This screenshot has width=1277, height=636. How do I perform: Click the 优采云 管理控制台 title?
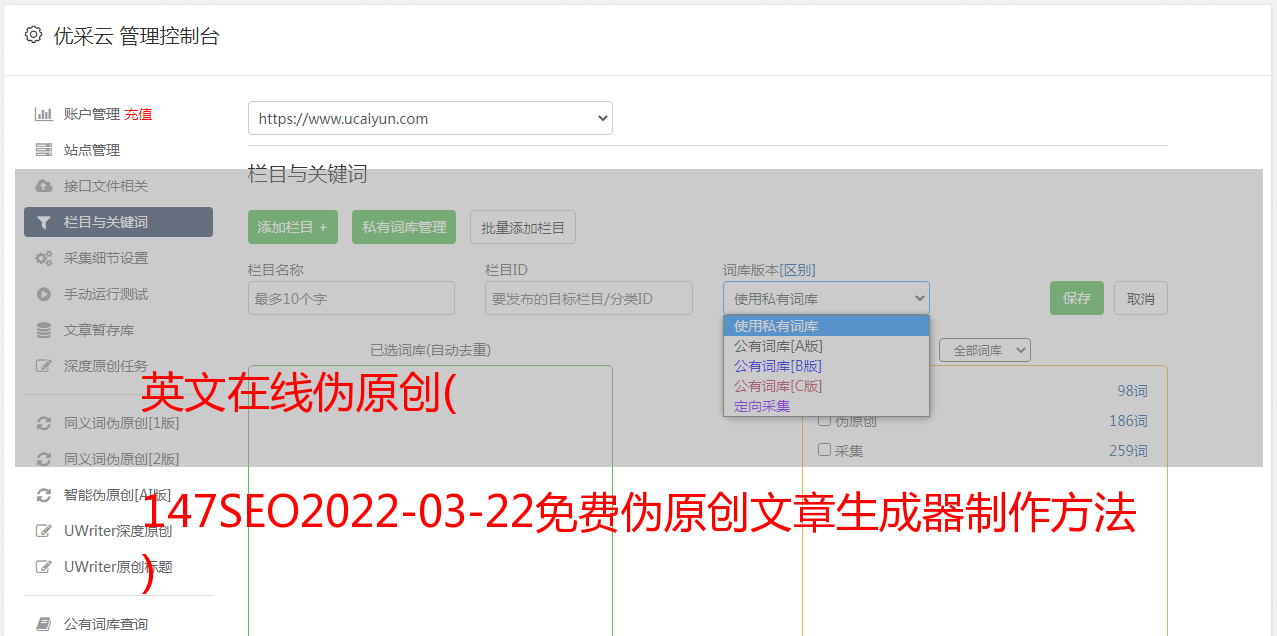point(136,36)
